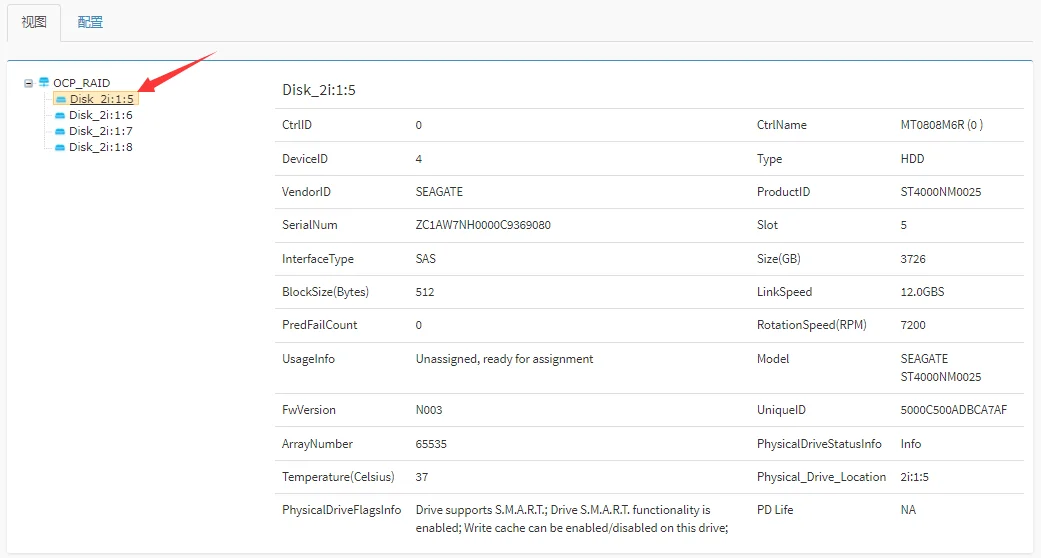
Task: Click the Size(GB) value 3726
Action: click(913, 259)
